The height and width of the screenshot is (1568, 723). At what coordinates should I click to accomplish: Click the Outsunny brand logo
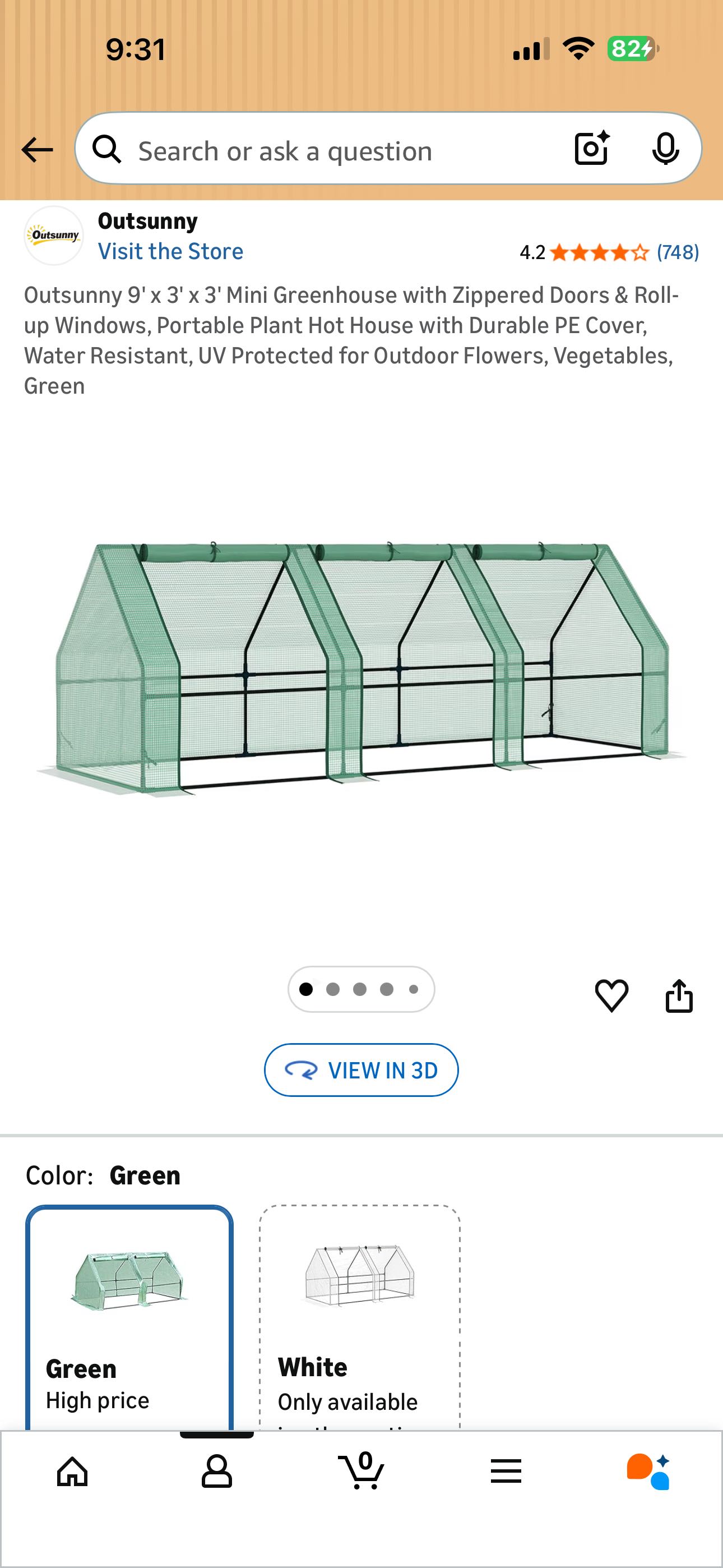point(54,236)
